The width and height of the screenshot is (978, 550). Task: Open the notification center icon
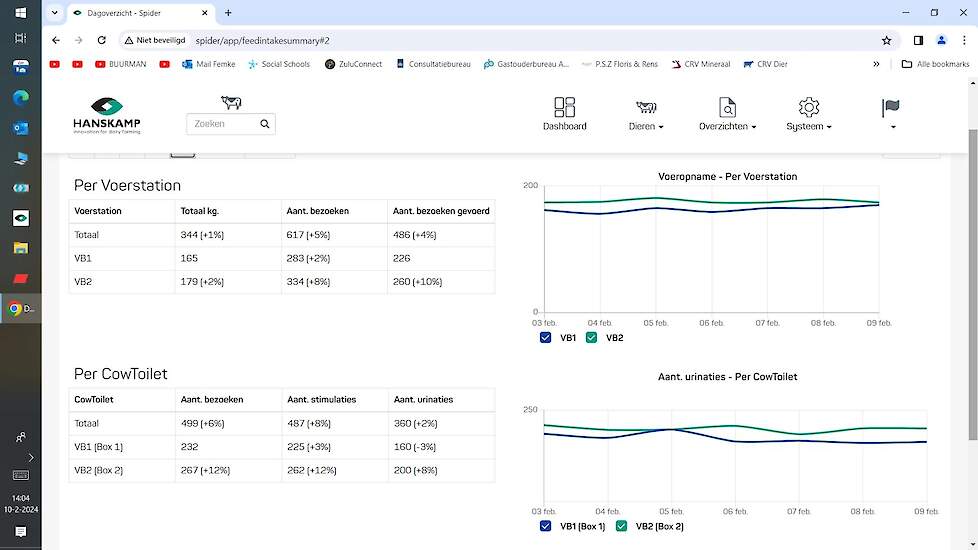(x=21, y=532)
